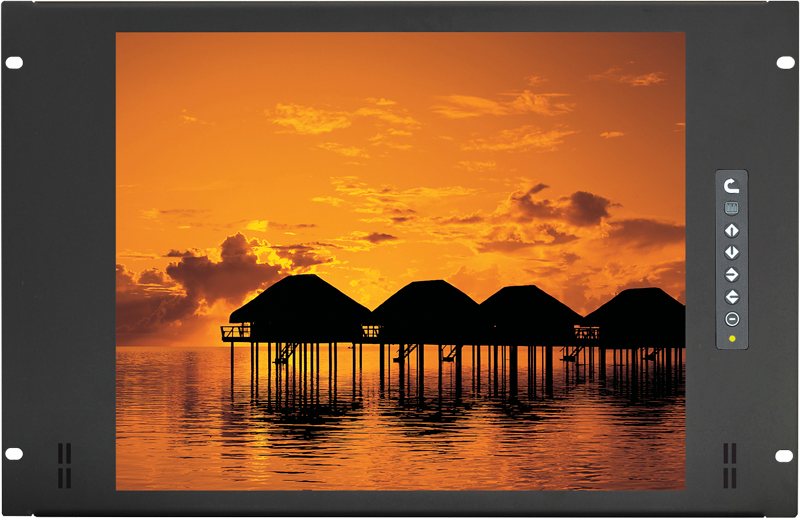Click the bottom-right mounting screw on the bezel
Screen dimensions: 800x519
(x=786, y=455)
